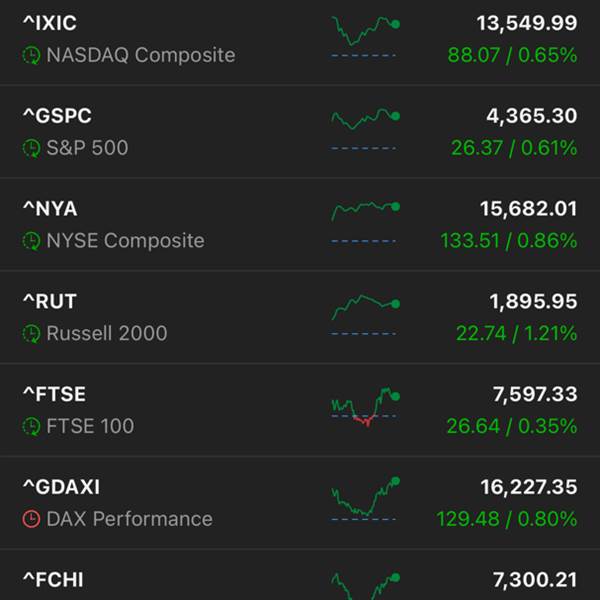
Task: Tap the clock icon beside NASDAQ Composite
Action: click(31, 55)
